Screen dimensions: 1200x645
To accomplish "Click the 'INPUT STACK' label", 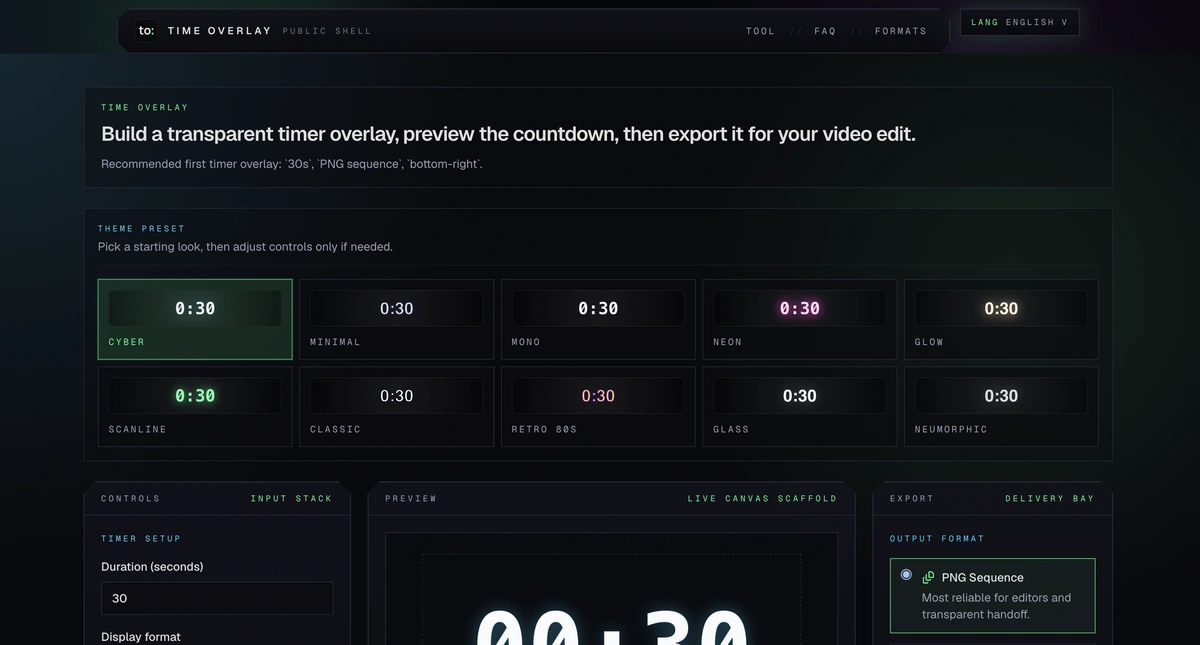I will (291, 498).
